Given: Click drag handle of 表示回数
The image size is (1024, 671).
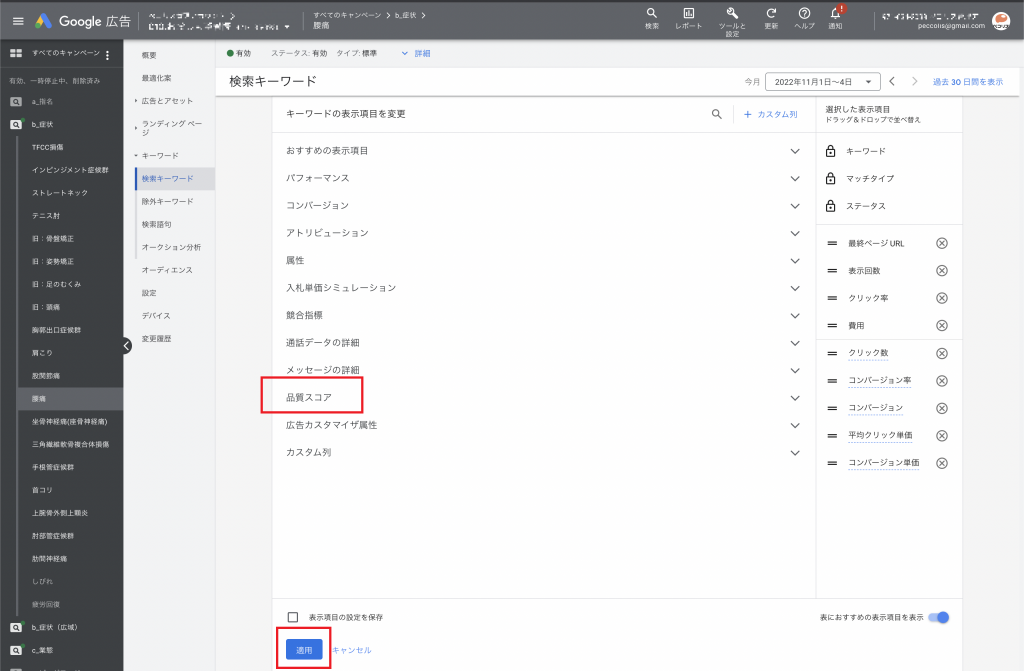Looking at the screenshot, I should pos(832,270).
